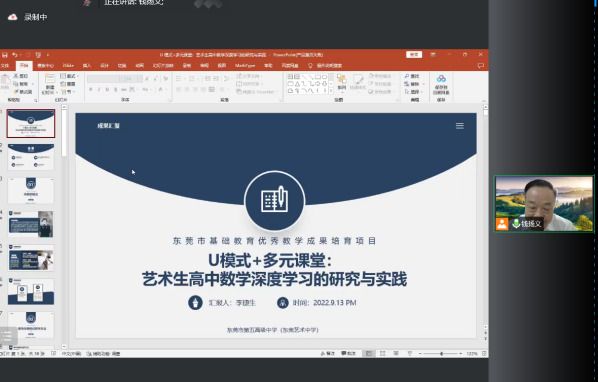The image size is (598, 382).
Task: Click the zoom slider in the status bar
Action: pyautogui.click(x=442, y=354)
